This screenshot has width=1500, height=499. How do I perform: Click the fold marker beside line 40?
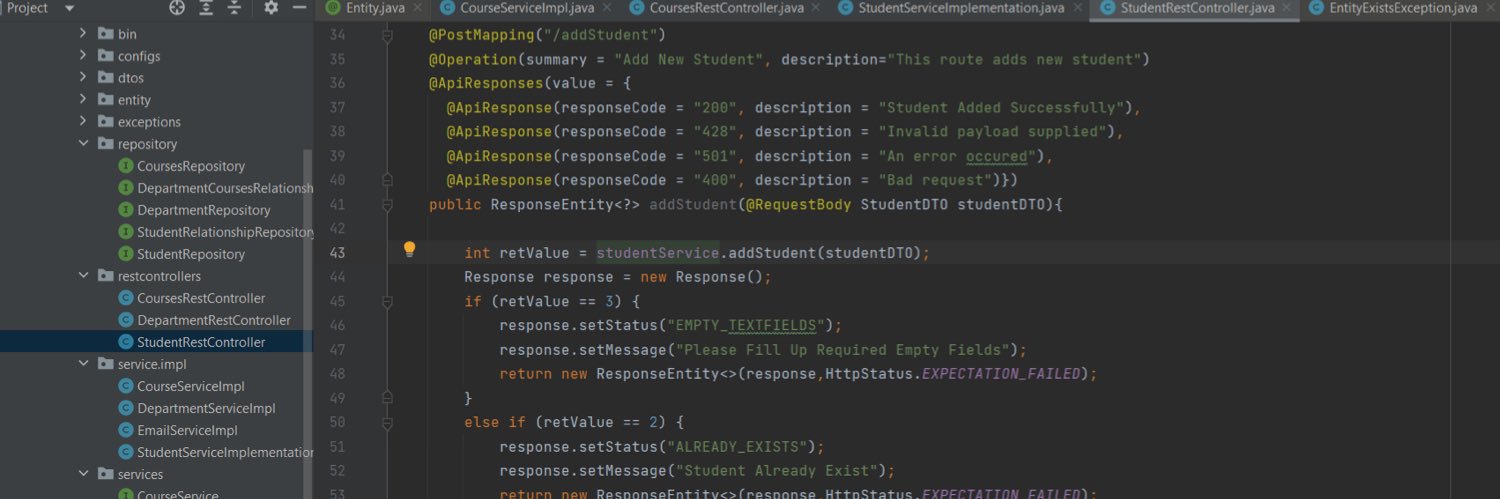coord(387,181)
